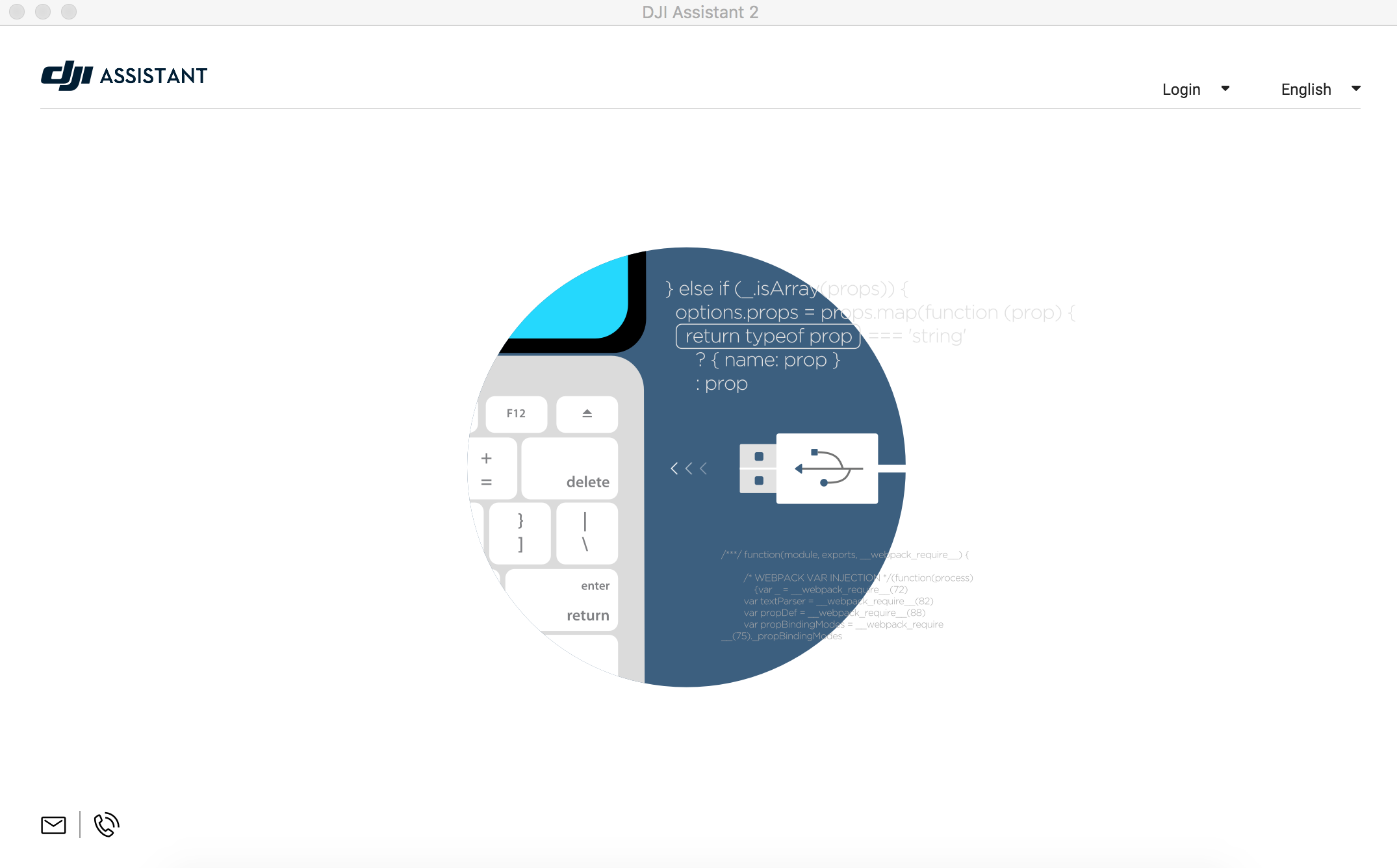
Task: Click the English language selector
Action: (1317, 88)
